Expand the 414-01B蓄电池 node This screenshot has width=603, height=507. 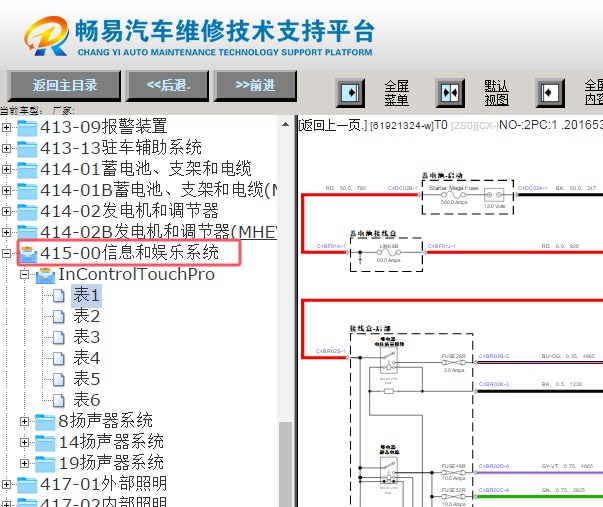coord(6,190)
